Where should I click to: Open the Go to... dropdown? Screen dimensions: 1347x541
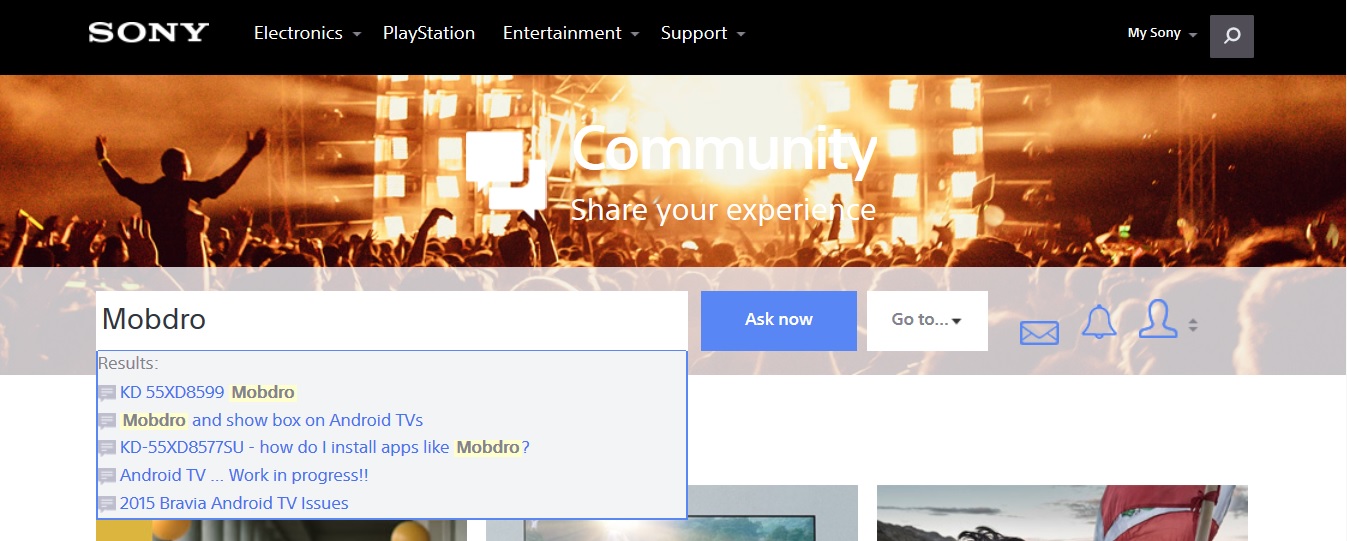[926, 320]
